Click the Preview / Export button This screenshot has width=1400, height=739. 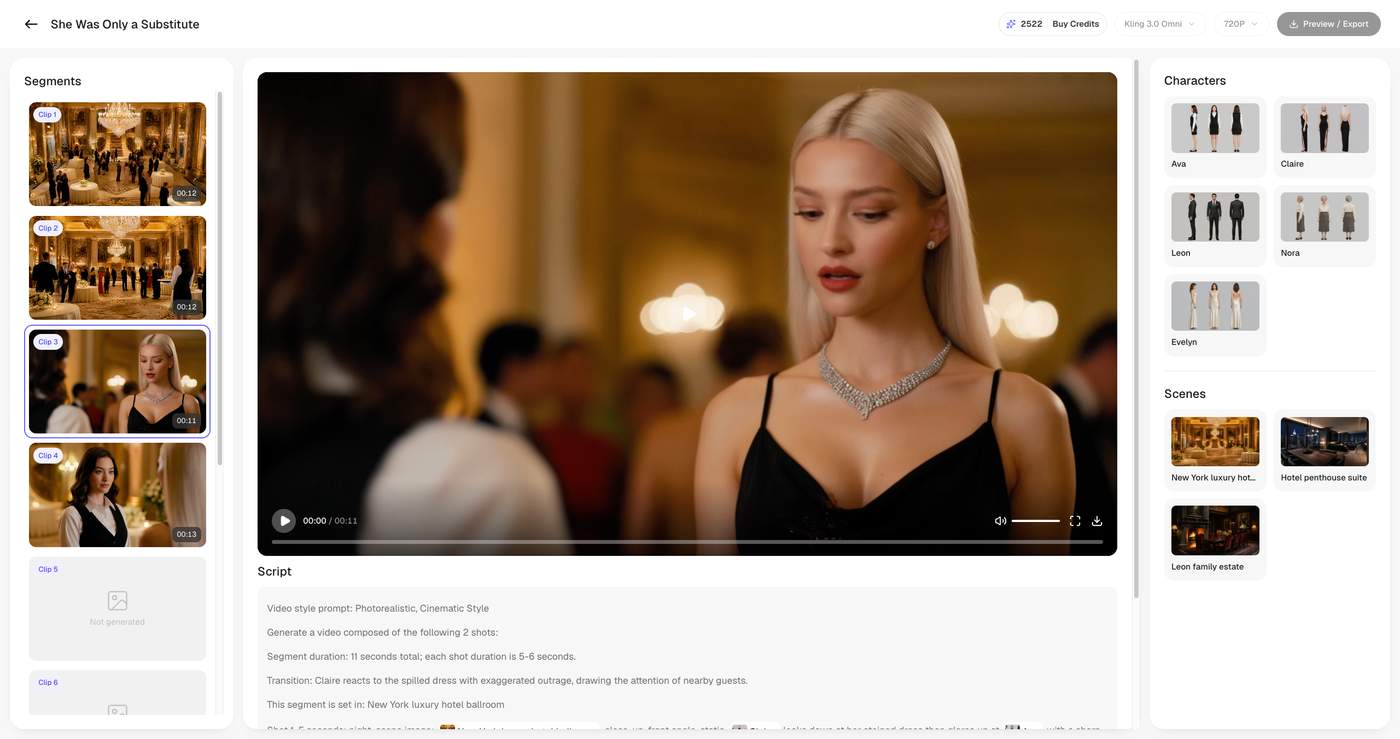(x=1328, y=24)
